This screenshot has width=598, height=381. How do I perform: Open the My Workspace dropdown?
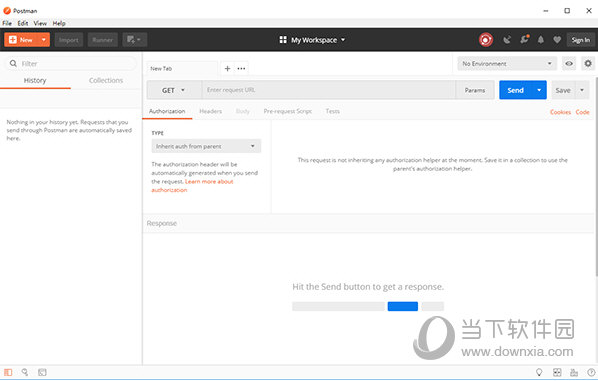click(x=312, y=40)
